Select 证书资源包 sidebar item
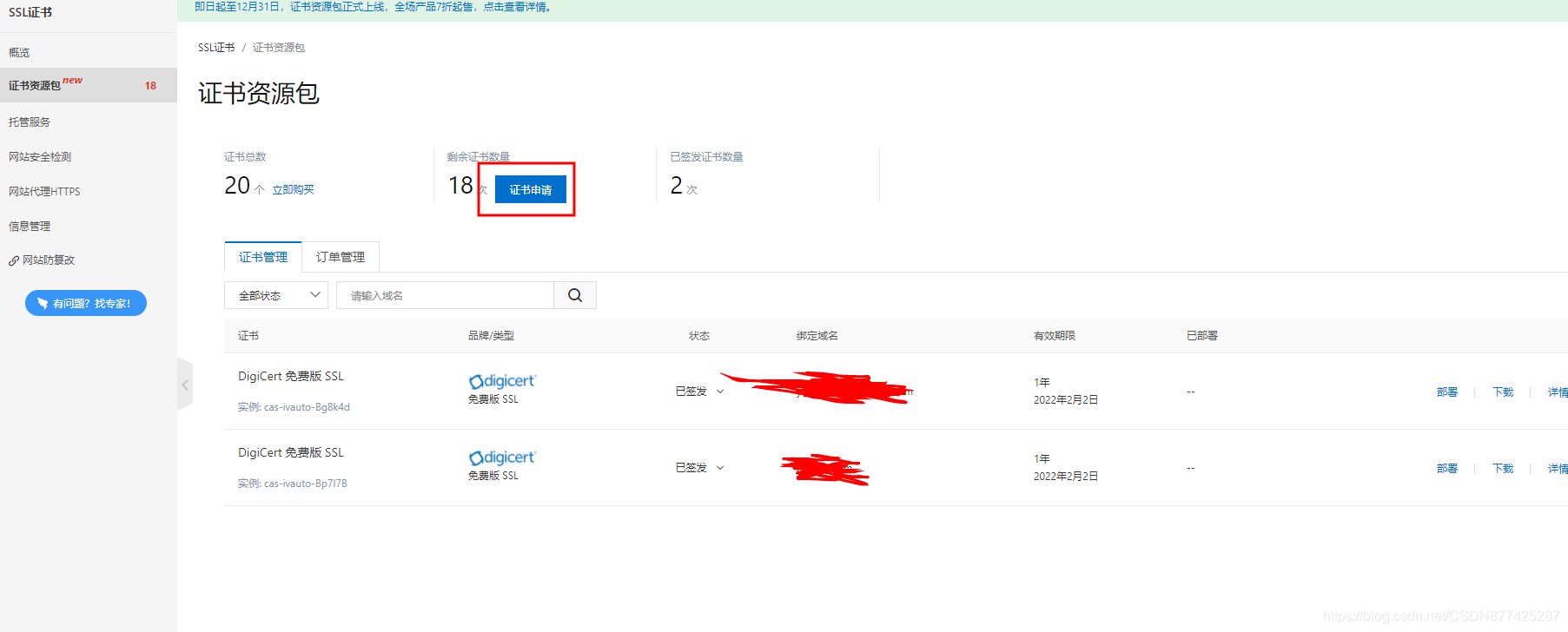 coord(89,85)
